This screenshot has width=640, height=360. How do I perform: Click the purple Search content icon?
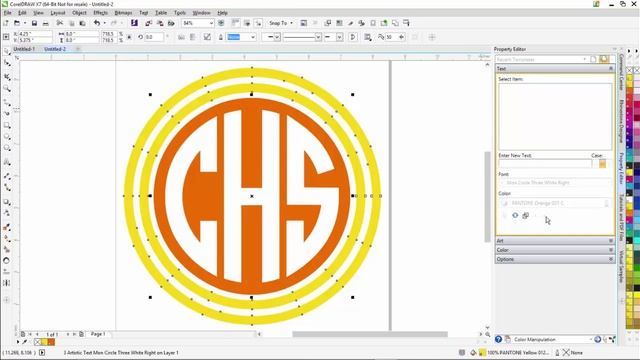click(134, 23)
